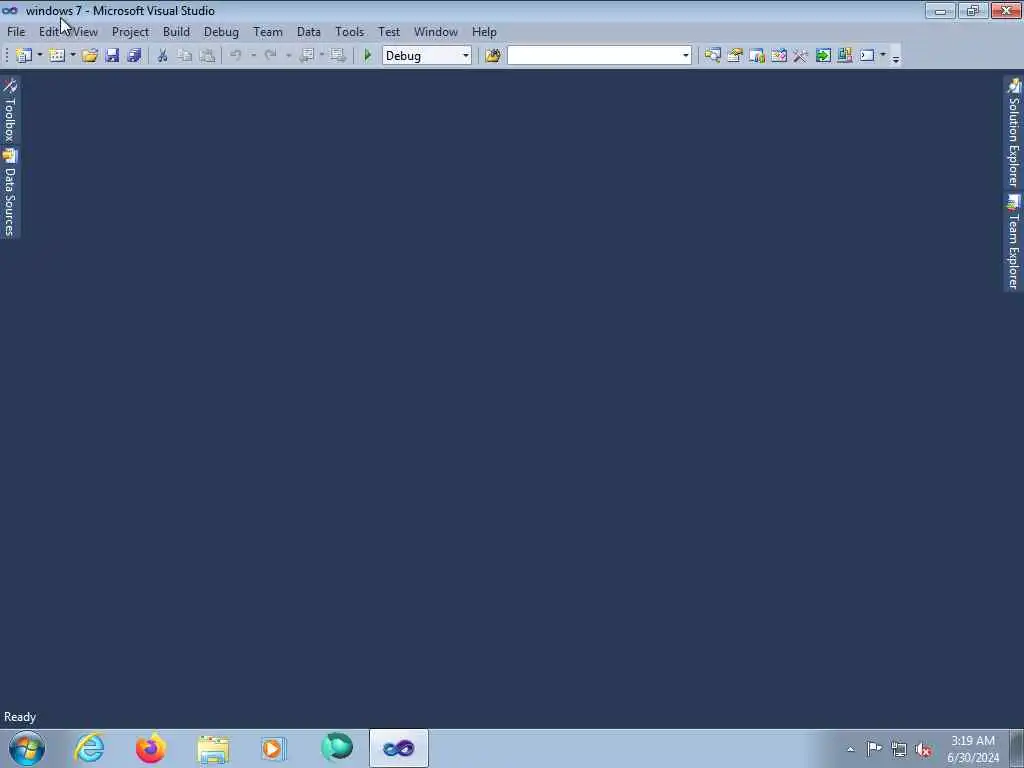Click the Copy toolbar icon
Viewport: 1024px width, 768px height.
click(x=185, y=56)
